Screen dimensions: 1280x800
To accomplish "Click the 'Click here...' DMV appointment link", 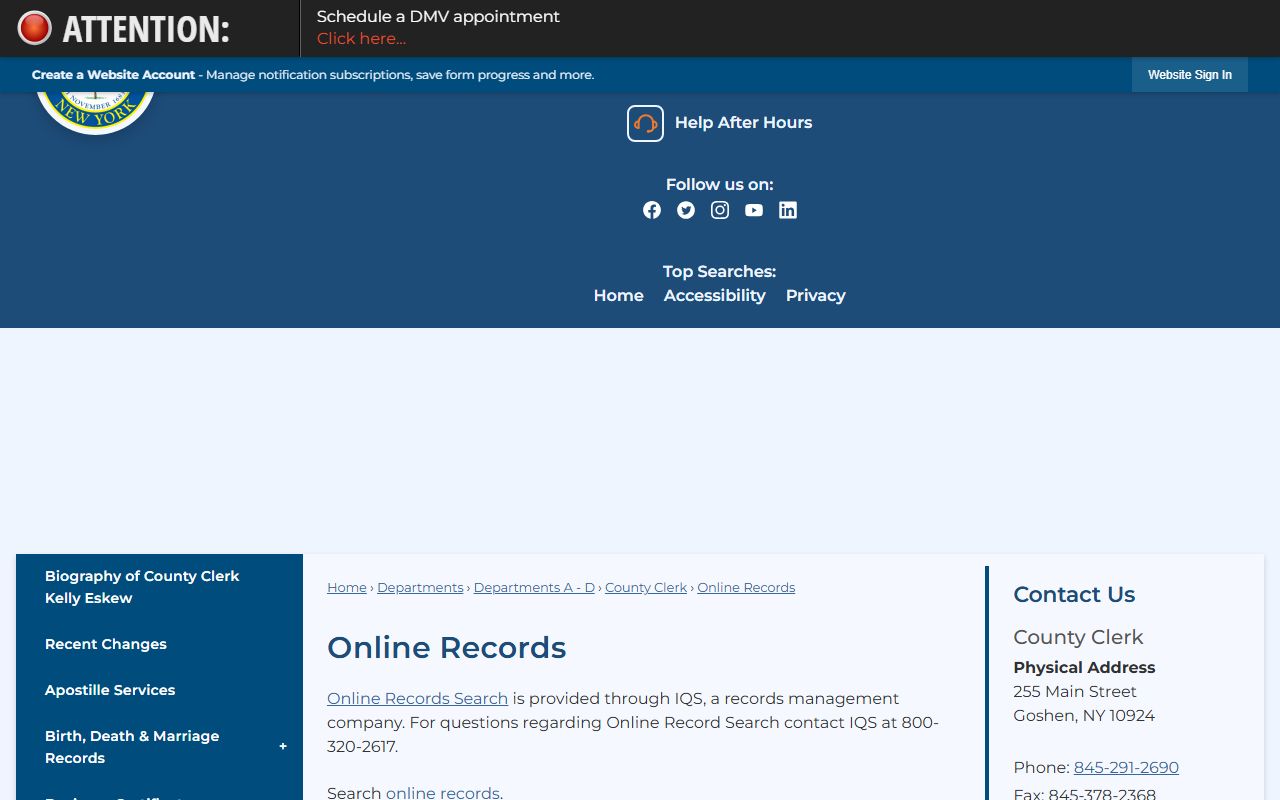I will point(361,39).
